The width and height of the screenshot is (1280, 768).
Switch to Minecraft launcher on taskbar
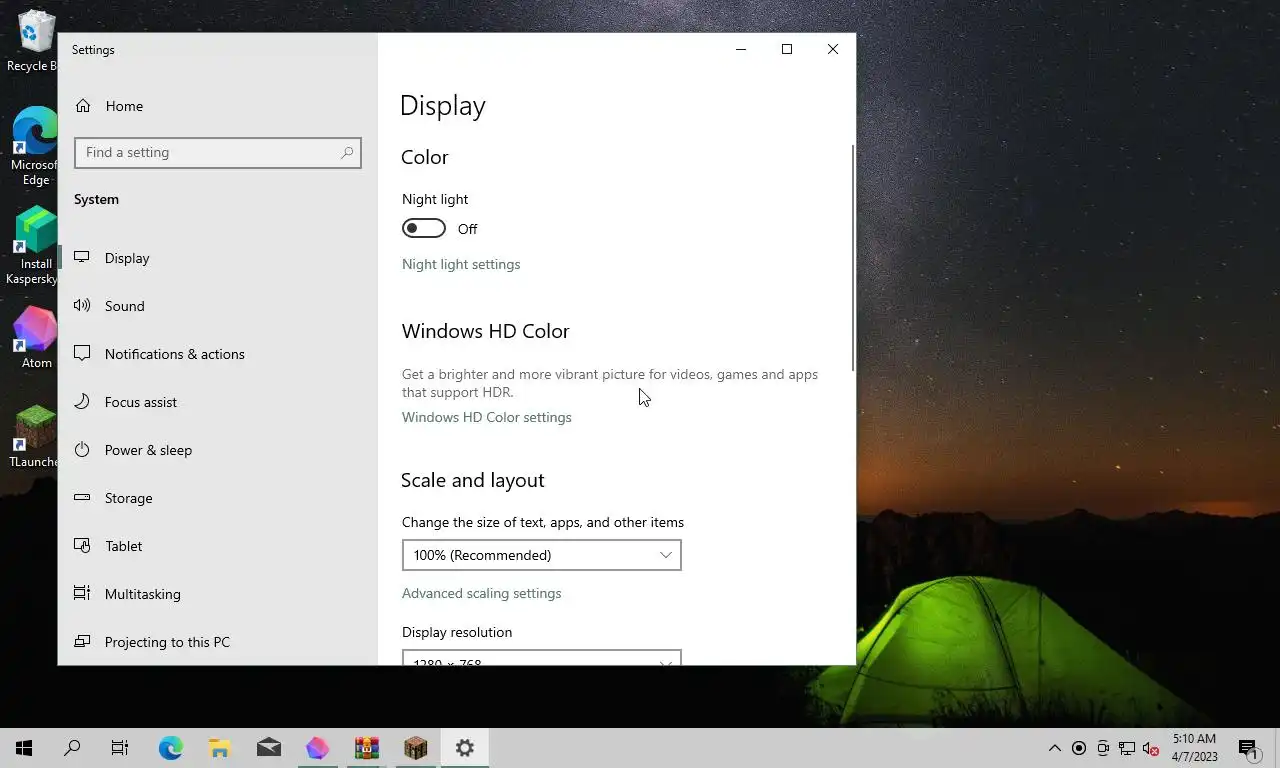416,748
